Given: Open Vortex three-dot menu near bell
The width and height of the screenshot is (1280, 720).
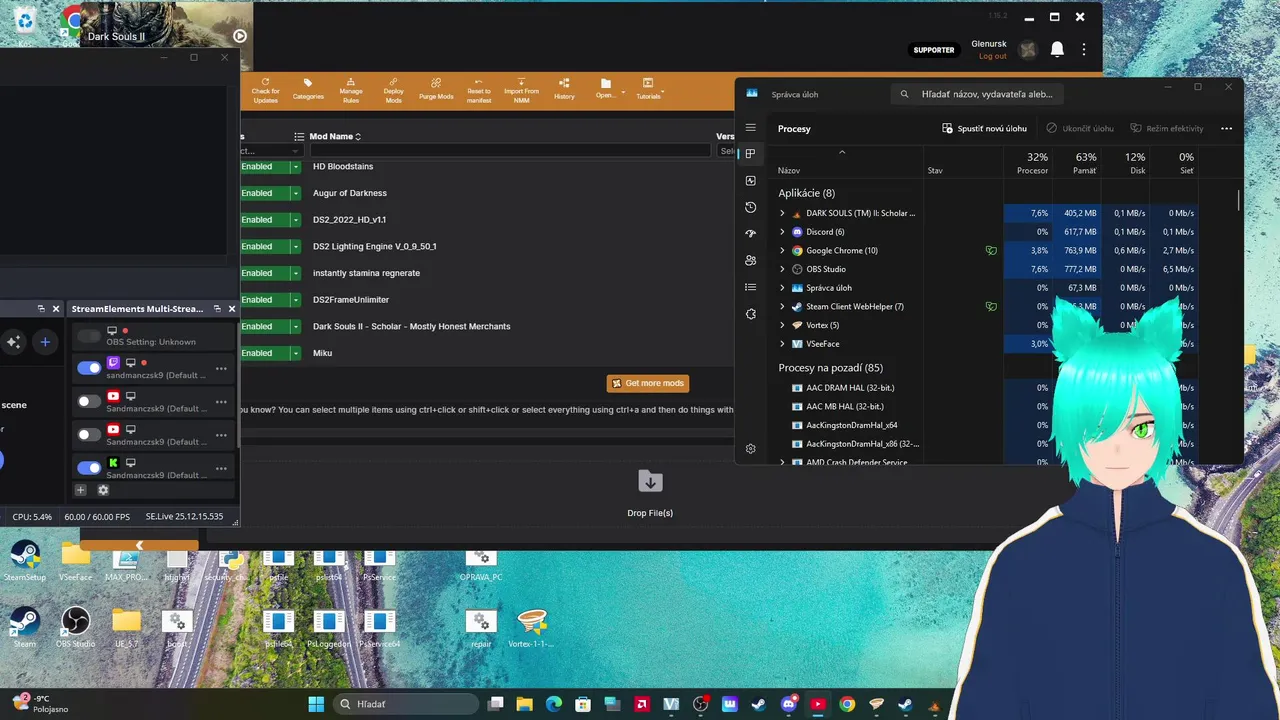Looking at the screenshot, I should point(1084,49).
